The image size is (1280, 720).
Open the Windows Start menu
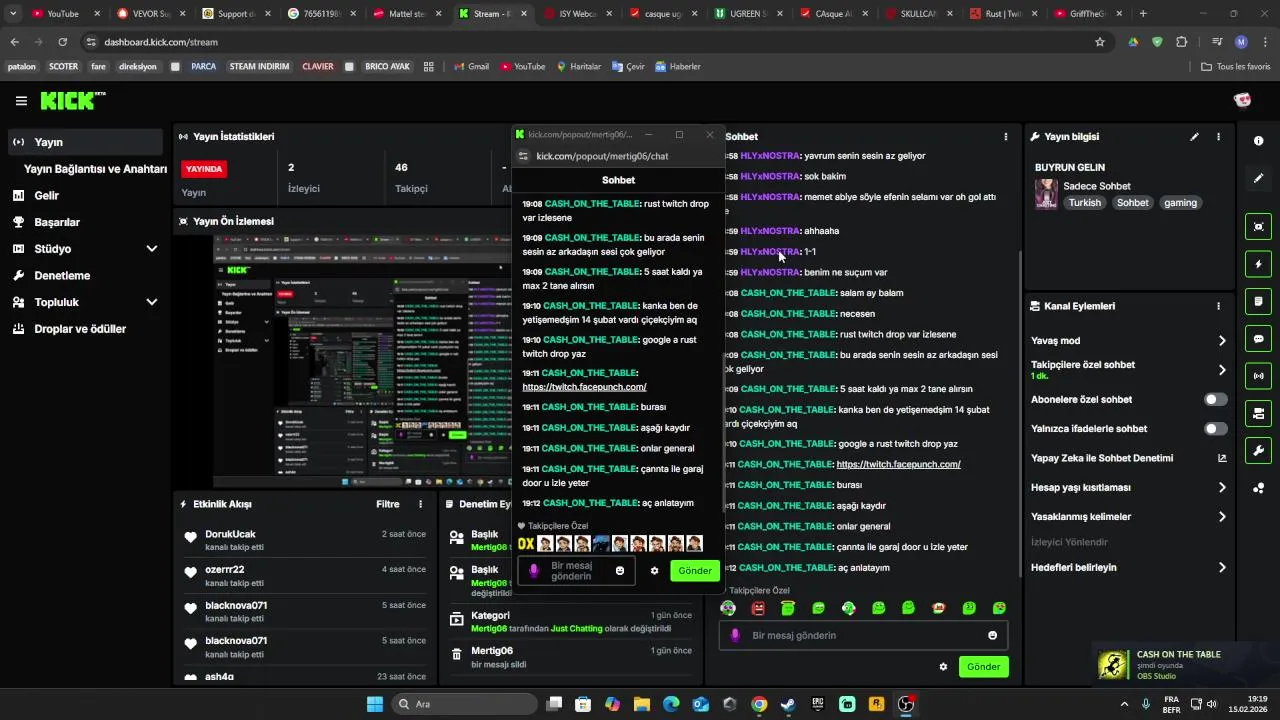click(375, 704)
